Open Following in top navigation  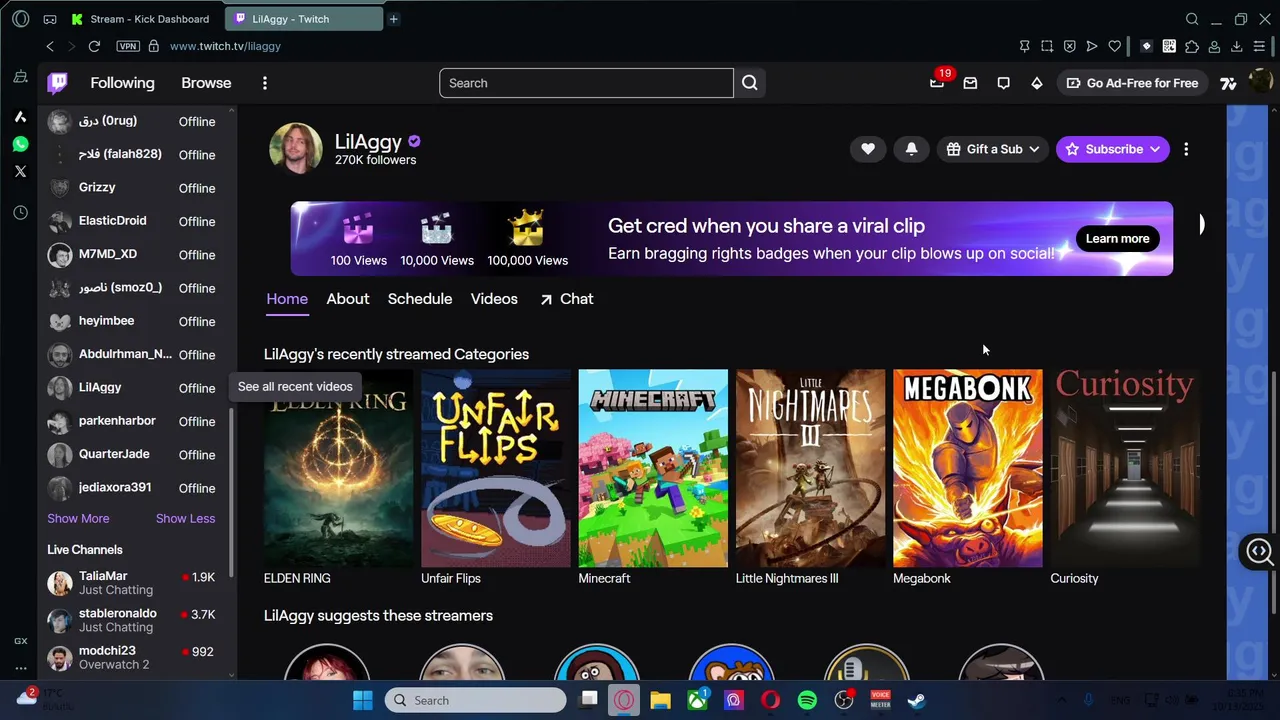122,83
